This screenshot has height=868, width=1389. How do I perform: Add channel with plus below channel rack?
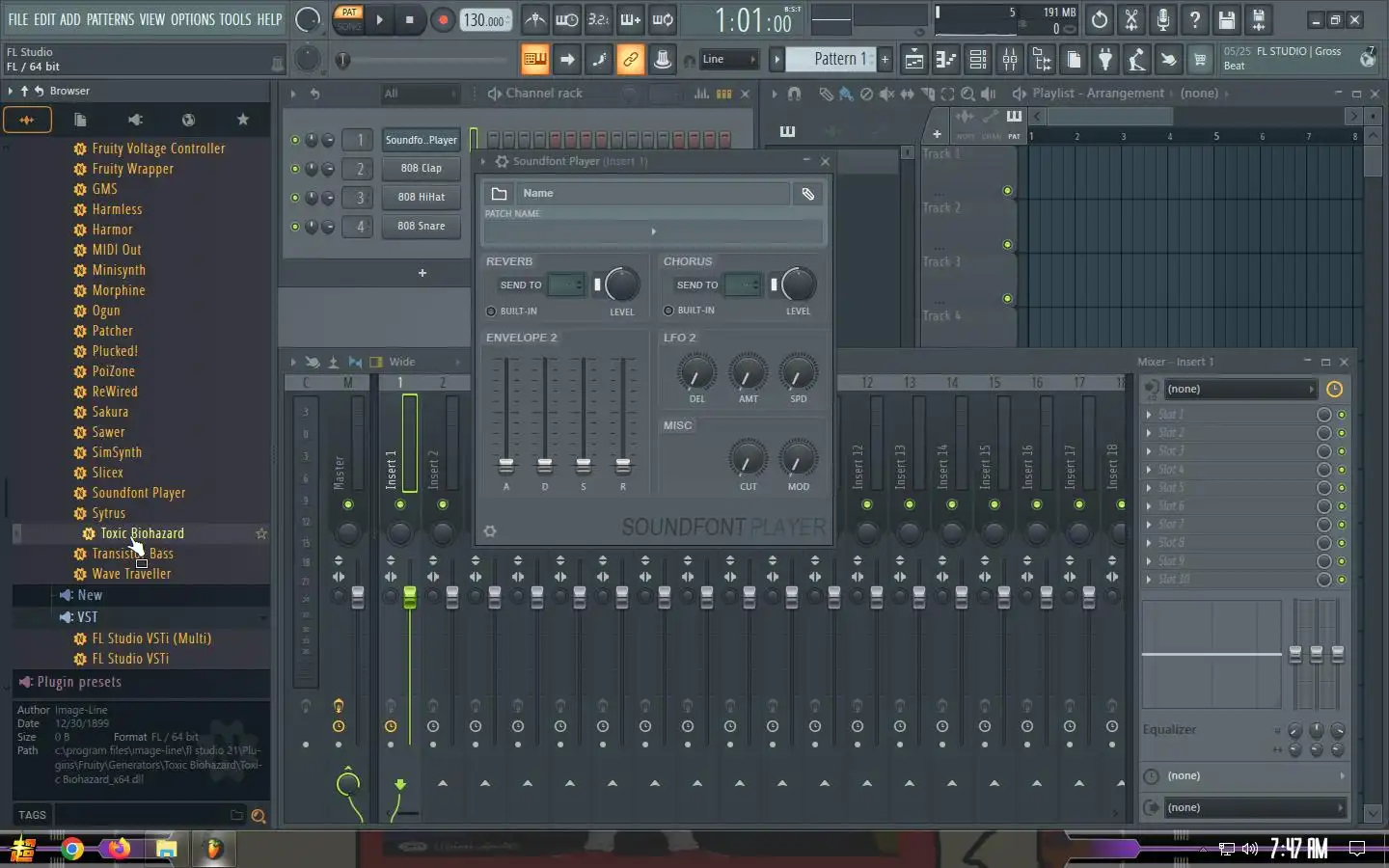pyautogui.click(x=422, y=273)
